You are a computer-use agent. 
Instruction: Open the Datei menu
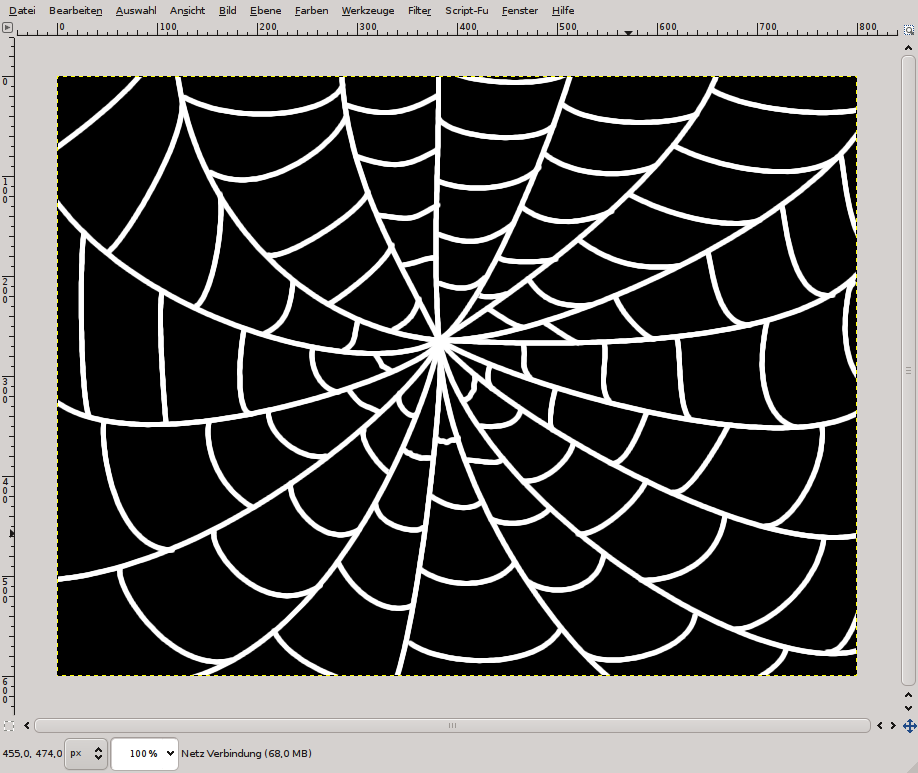22,11
